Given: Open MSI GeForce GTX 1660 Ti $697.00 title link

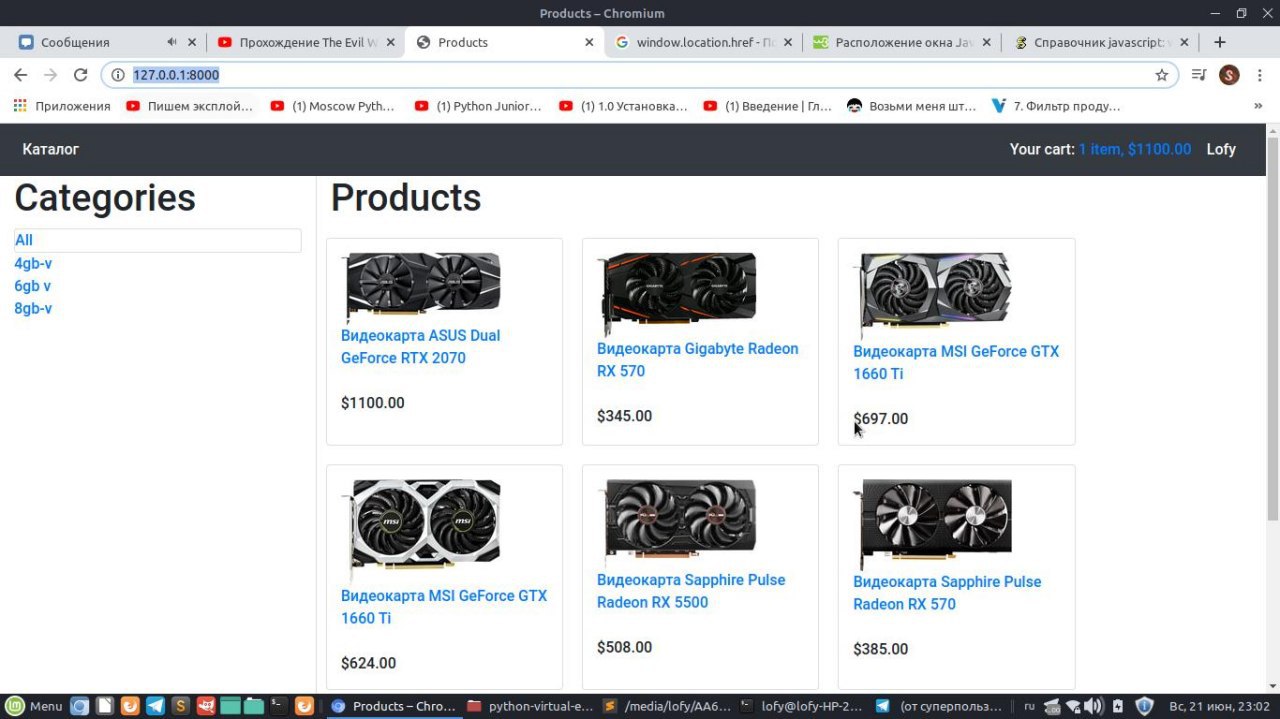Looking at the screenshot, I should 956,362.
